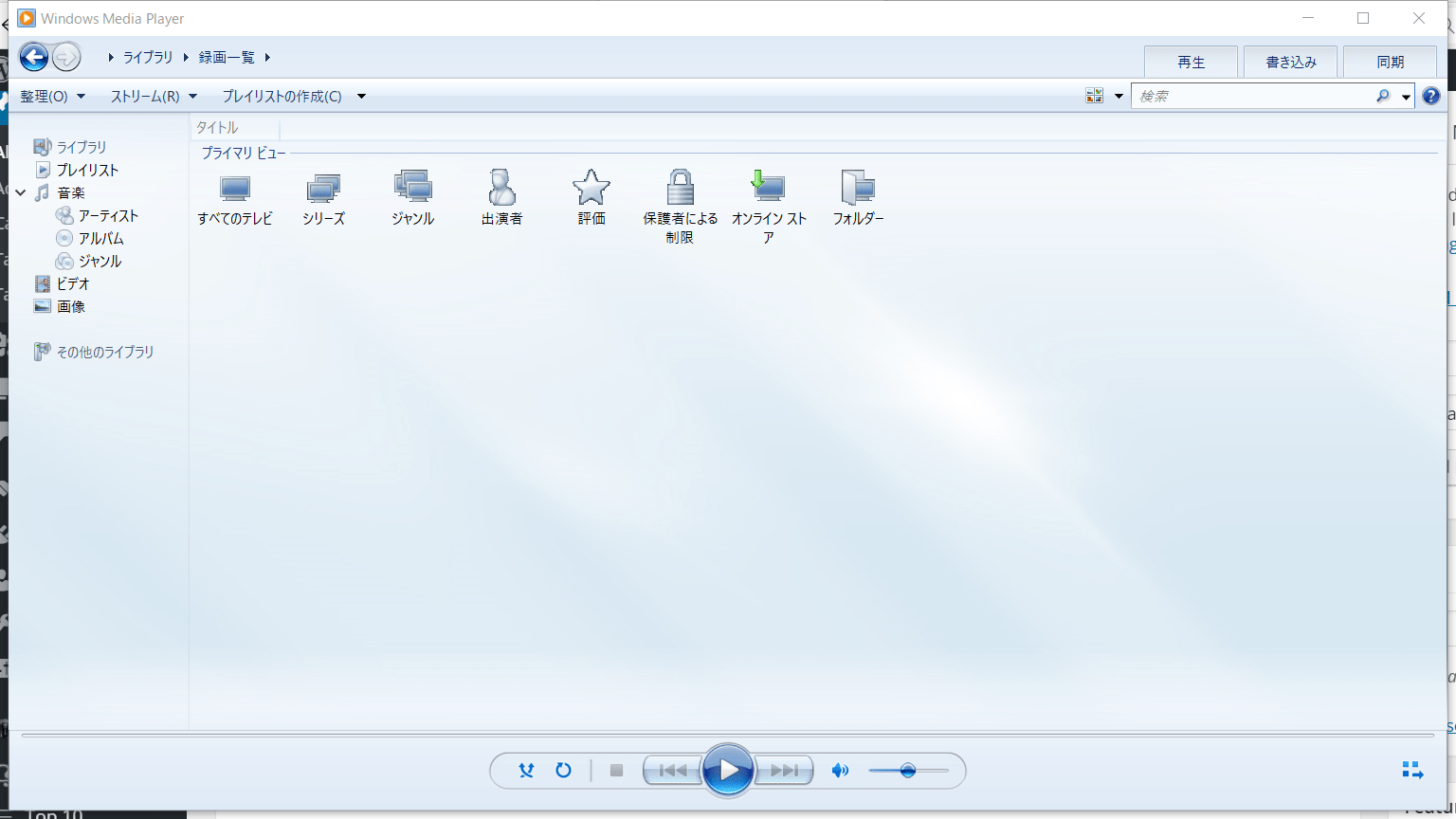This screenshot has height=819, width=1456.
Task: Mute the volume speaker button
Action: (840, 771)
